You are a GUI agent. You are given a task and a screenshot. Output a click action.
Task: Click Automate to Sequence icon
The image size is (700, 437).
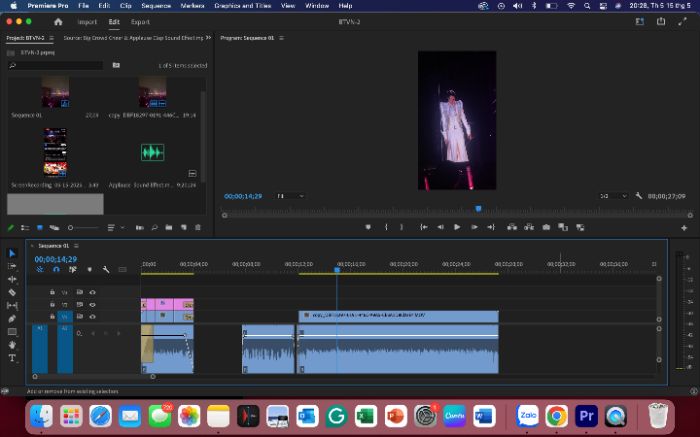point(140,228)
